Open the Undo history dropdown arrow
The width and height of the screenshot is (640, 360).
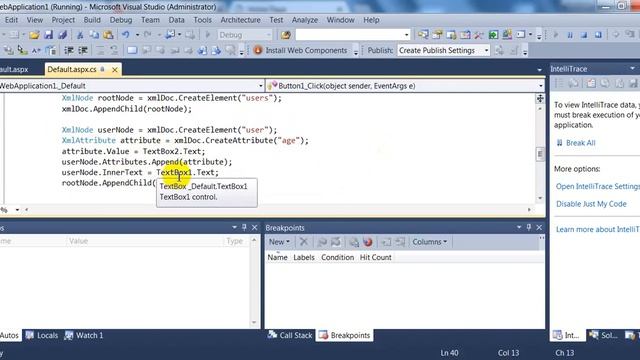coord(137,35)
